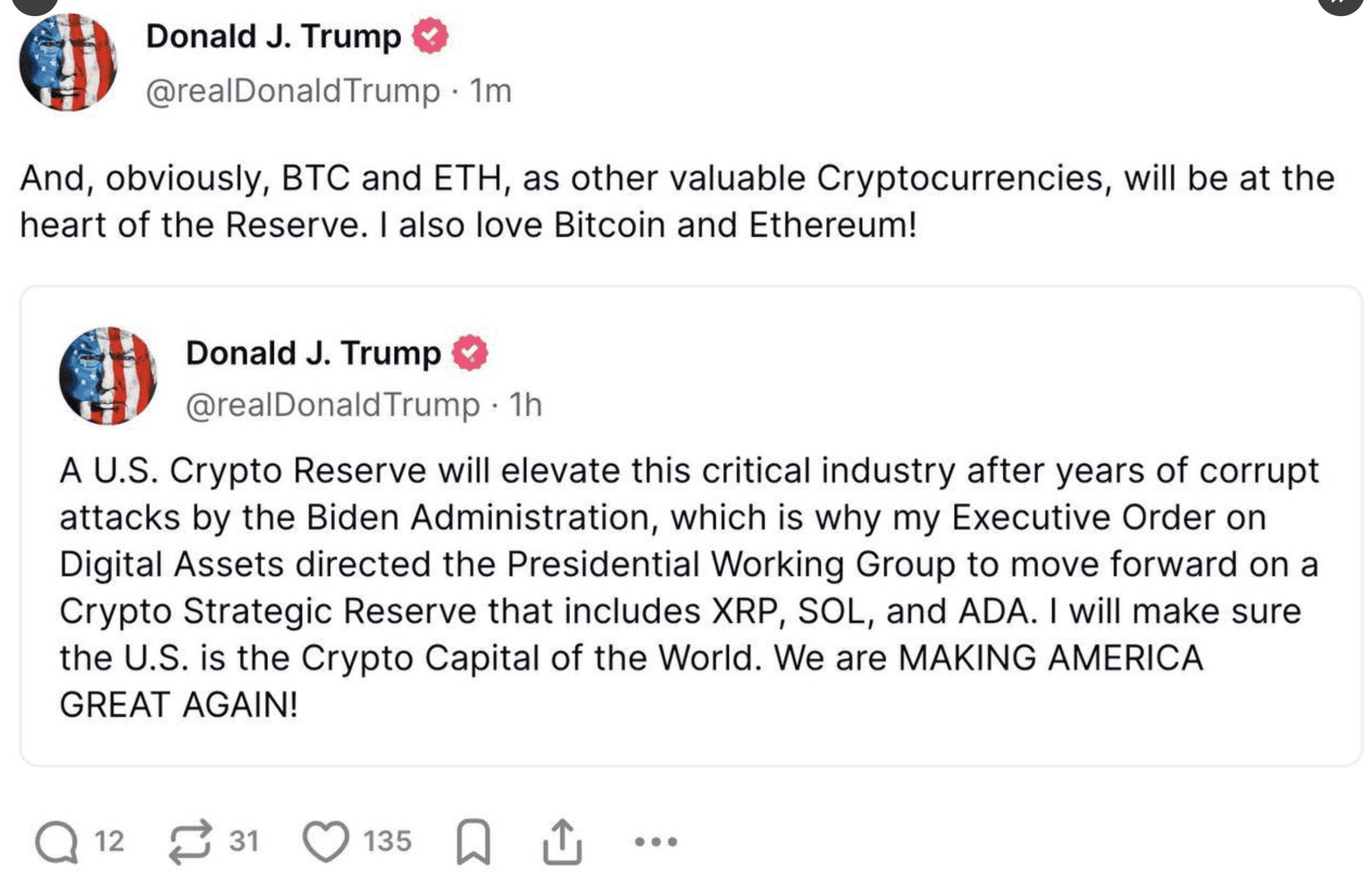Open the share upload-arrow icon
Viewport: 1372px width, 882px height.
[562, 842]
